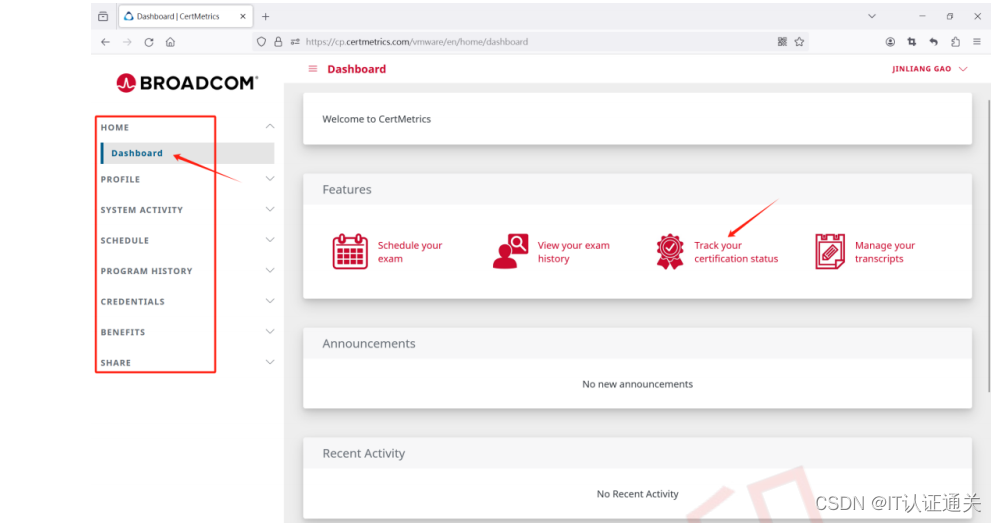The image size is (997, 523).
Task: Open the browser home page icon
Action: point(170,42)
